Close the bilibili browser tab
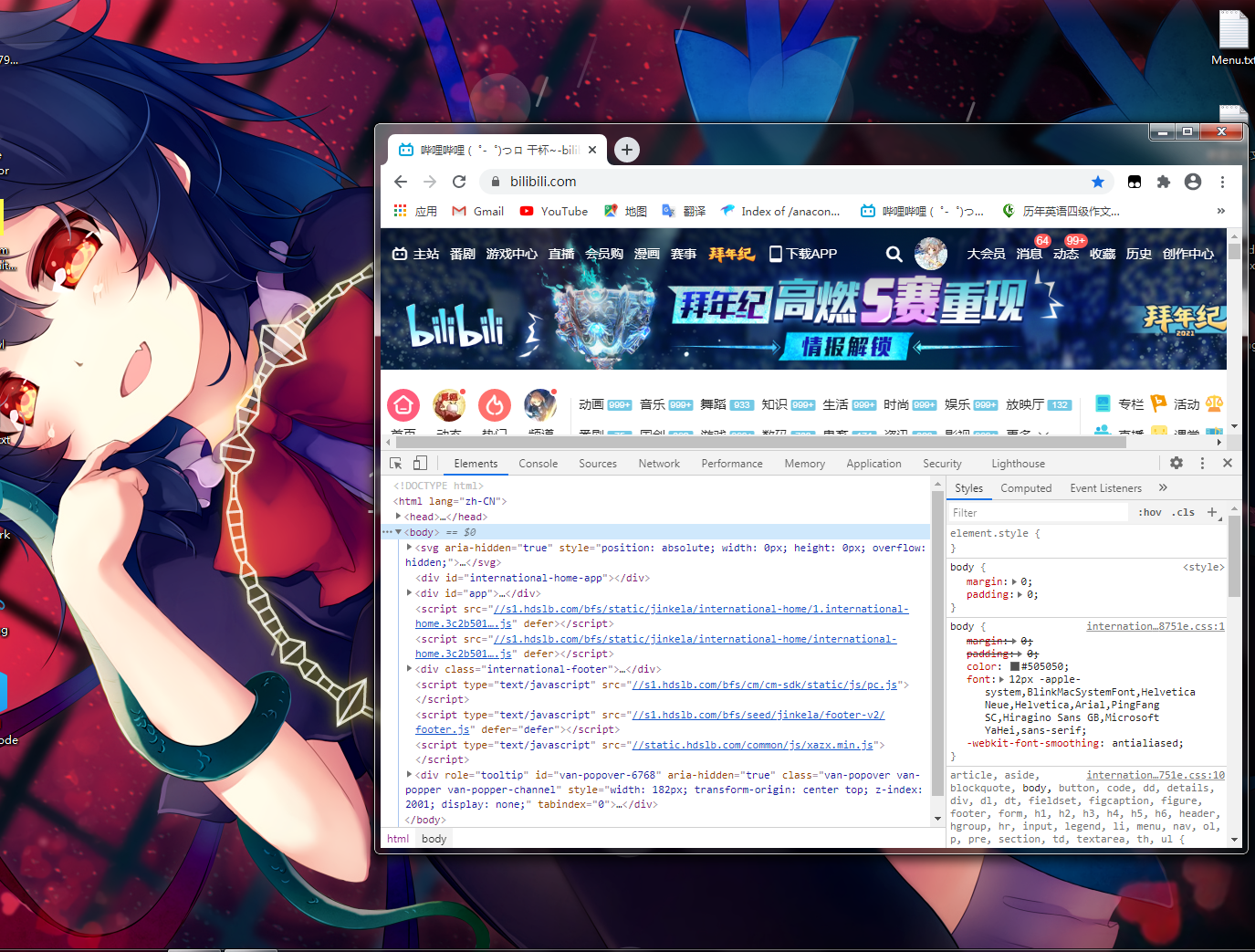The width and height of the screenshot is (1255, 952). (592, 150)
